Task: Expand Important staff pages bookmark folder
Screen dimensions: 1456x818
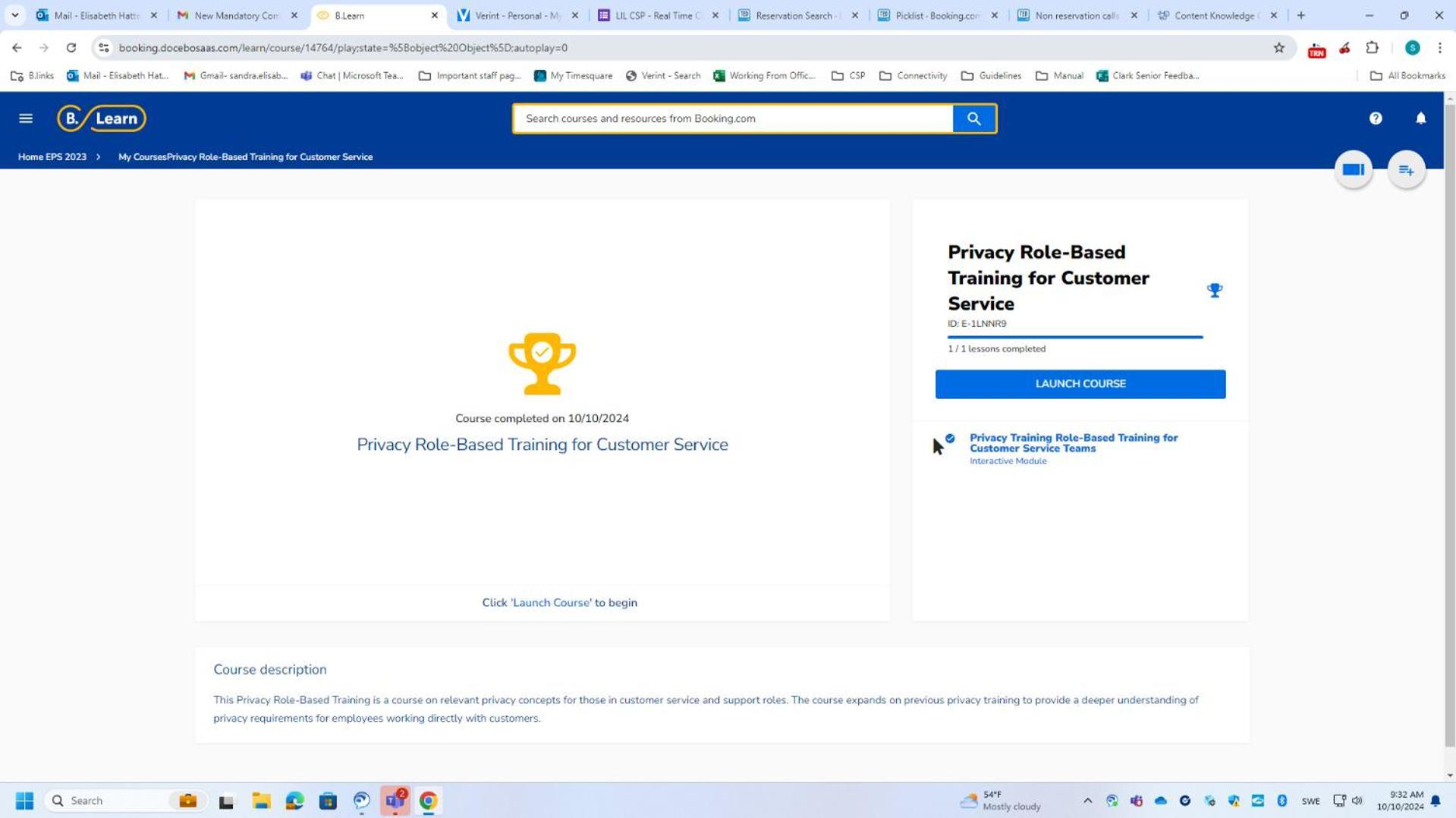Action: (x=470, y=76)
